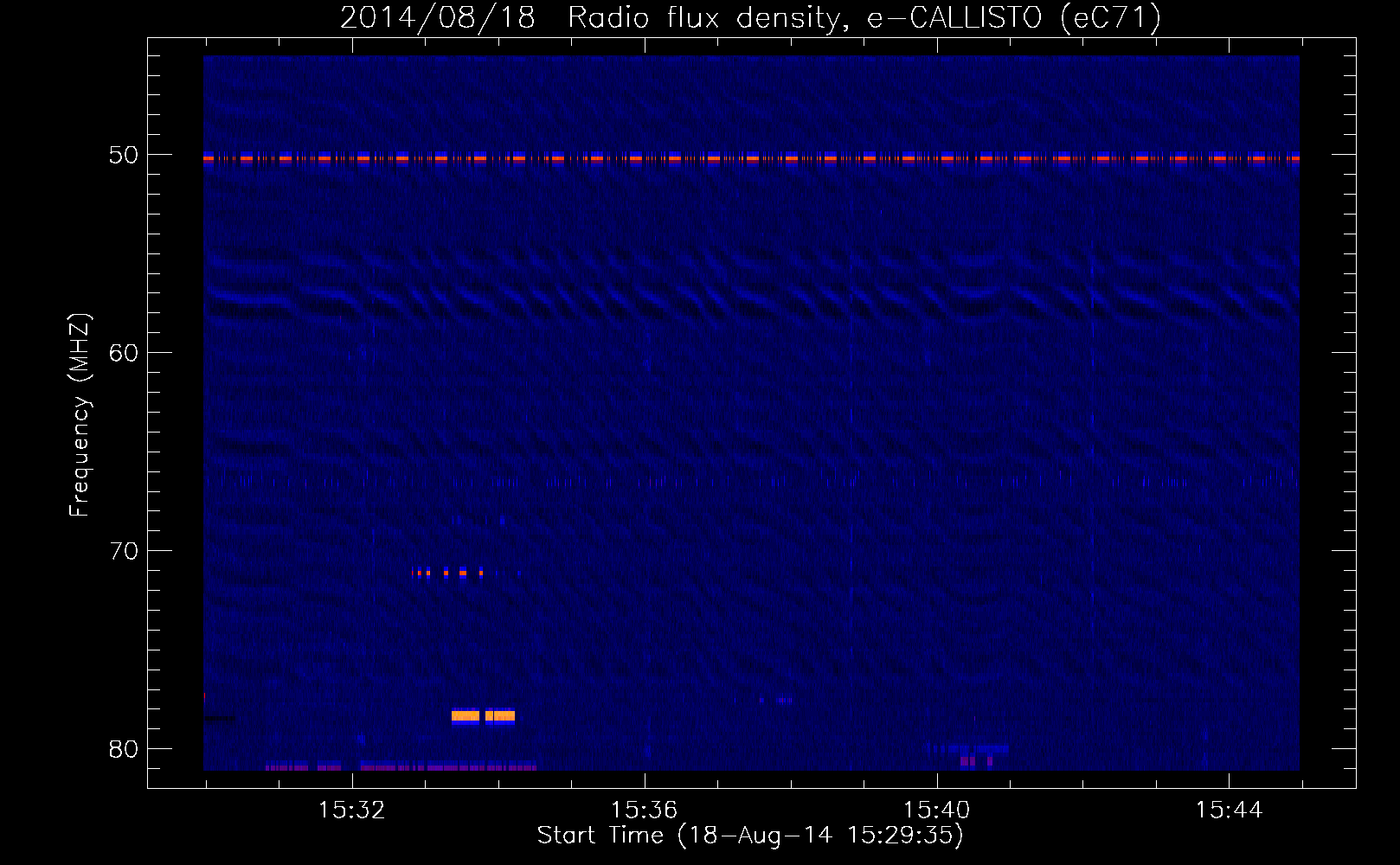Click the 80 MHz frequency tick label
Screen dimensions: 1400x865
pyautogui.click(x=123, y=749)
